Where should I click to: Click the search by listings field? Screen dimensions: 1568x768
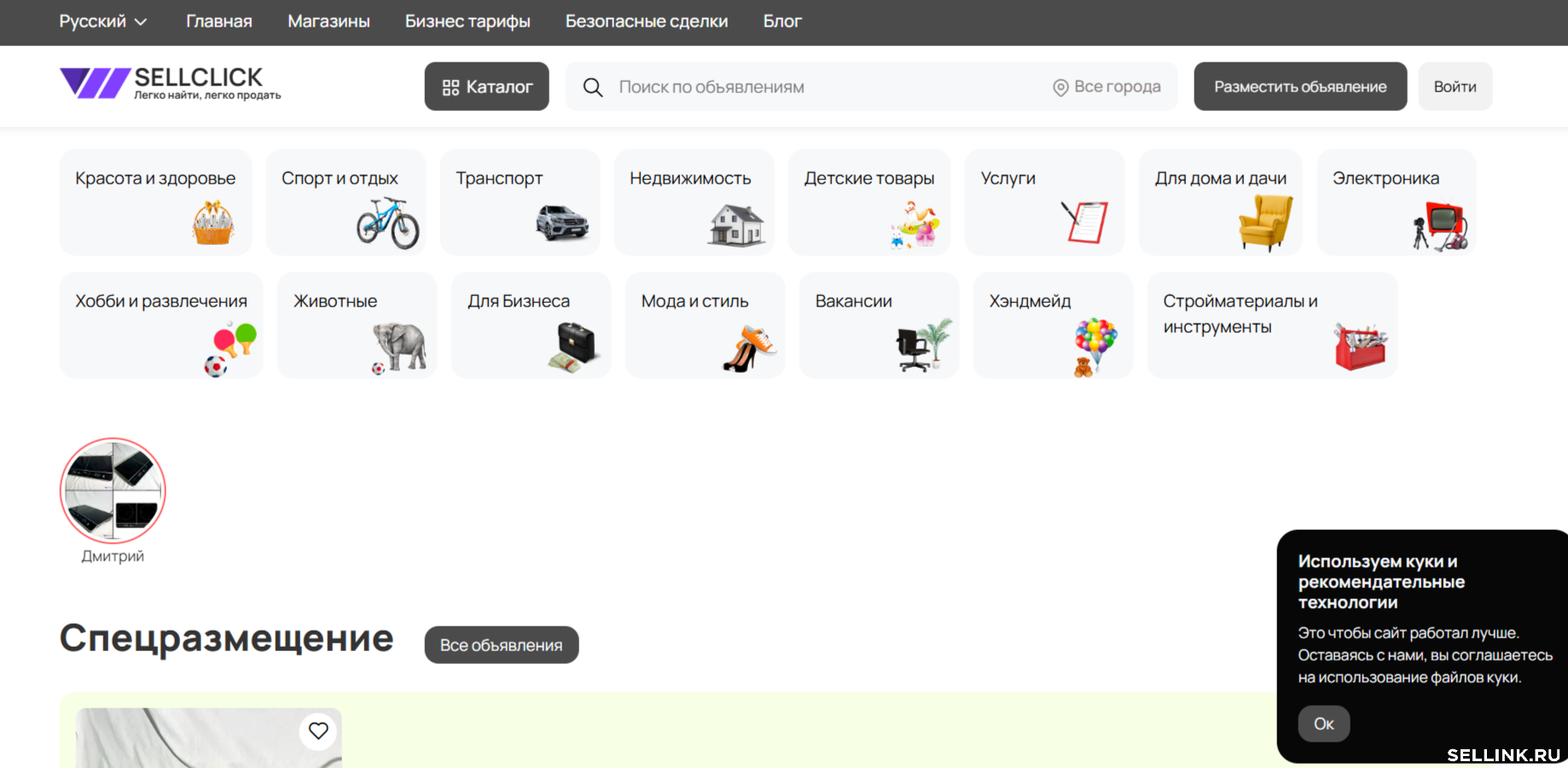pos(819,87)
